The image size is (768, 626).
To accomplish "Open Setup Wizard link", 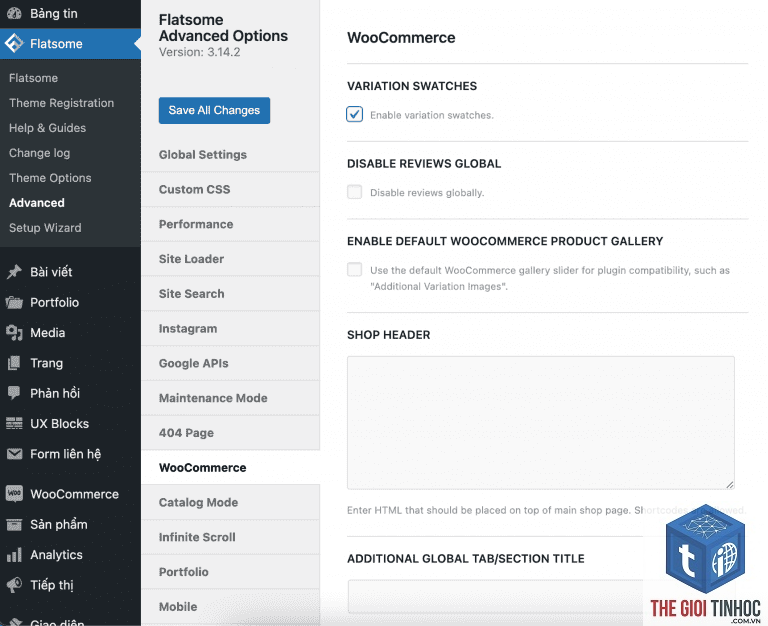I will click(x=45, y=228).
